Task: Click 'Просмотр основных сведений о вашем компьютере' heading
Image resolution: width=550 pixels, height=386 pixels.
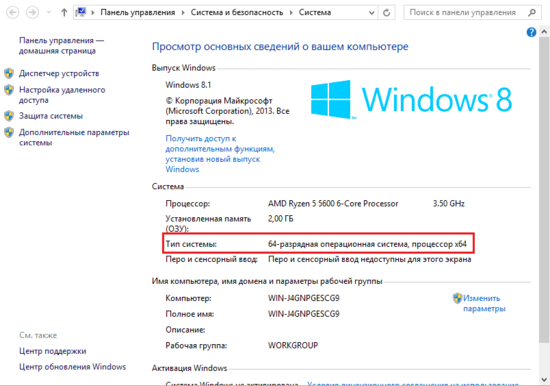Action: [280, 47]
